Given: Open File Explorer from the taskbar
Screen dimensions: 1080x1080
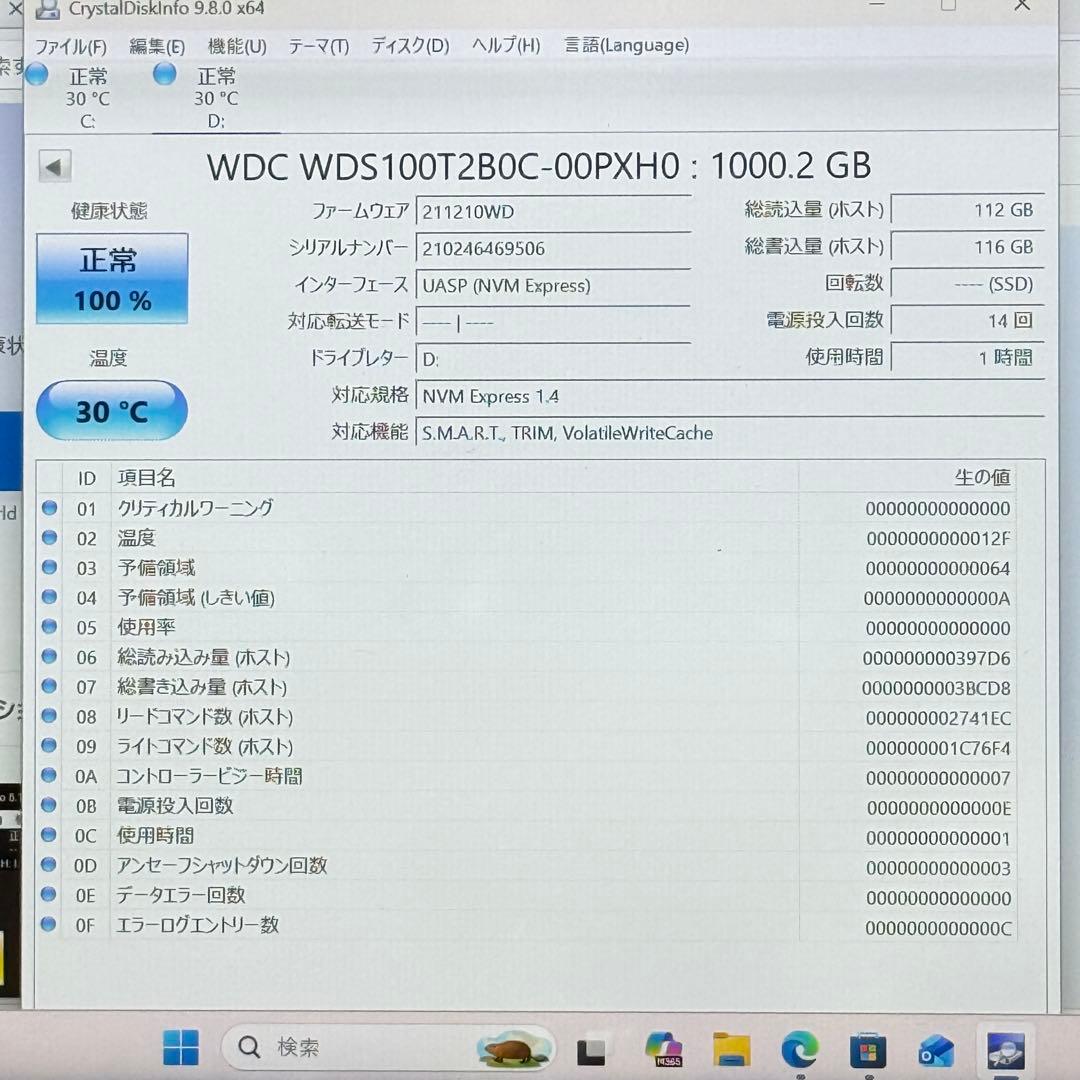Looking at the screenshot, I should pyautogui.click(x=731, y=1049).
